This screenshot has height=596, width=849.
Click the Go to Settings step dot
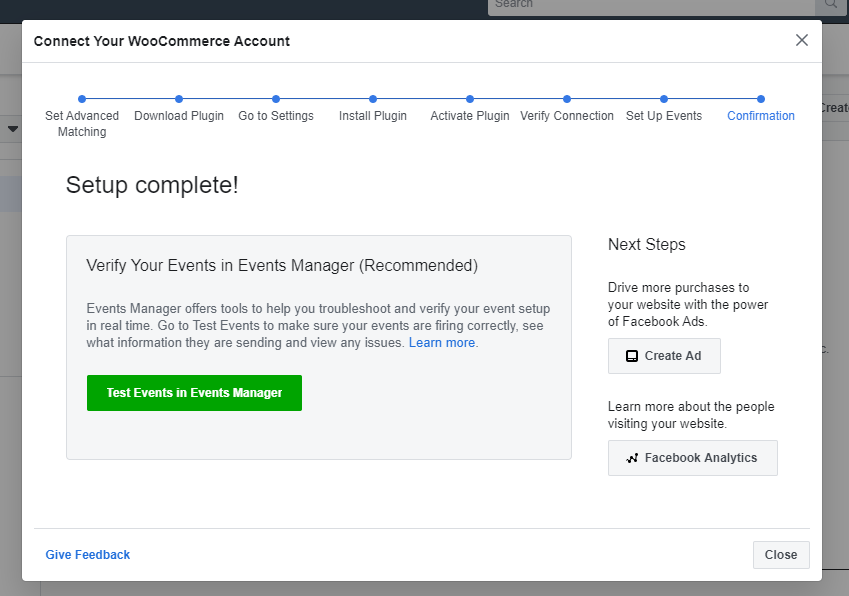tap(276, 99)
